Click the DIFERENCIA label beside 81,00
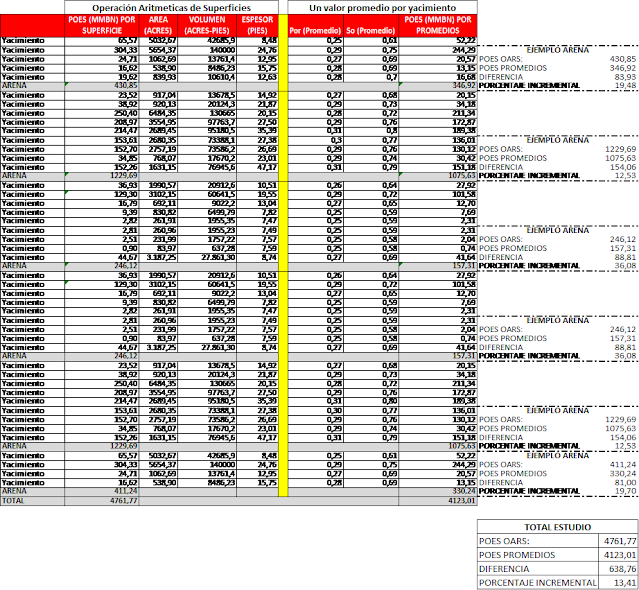This screenshot has height=590, width=639. click(501, 482)
